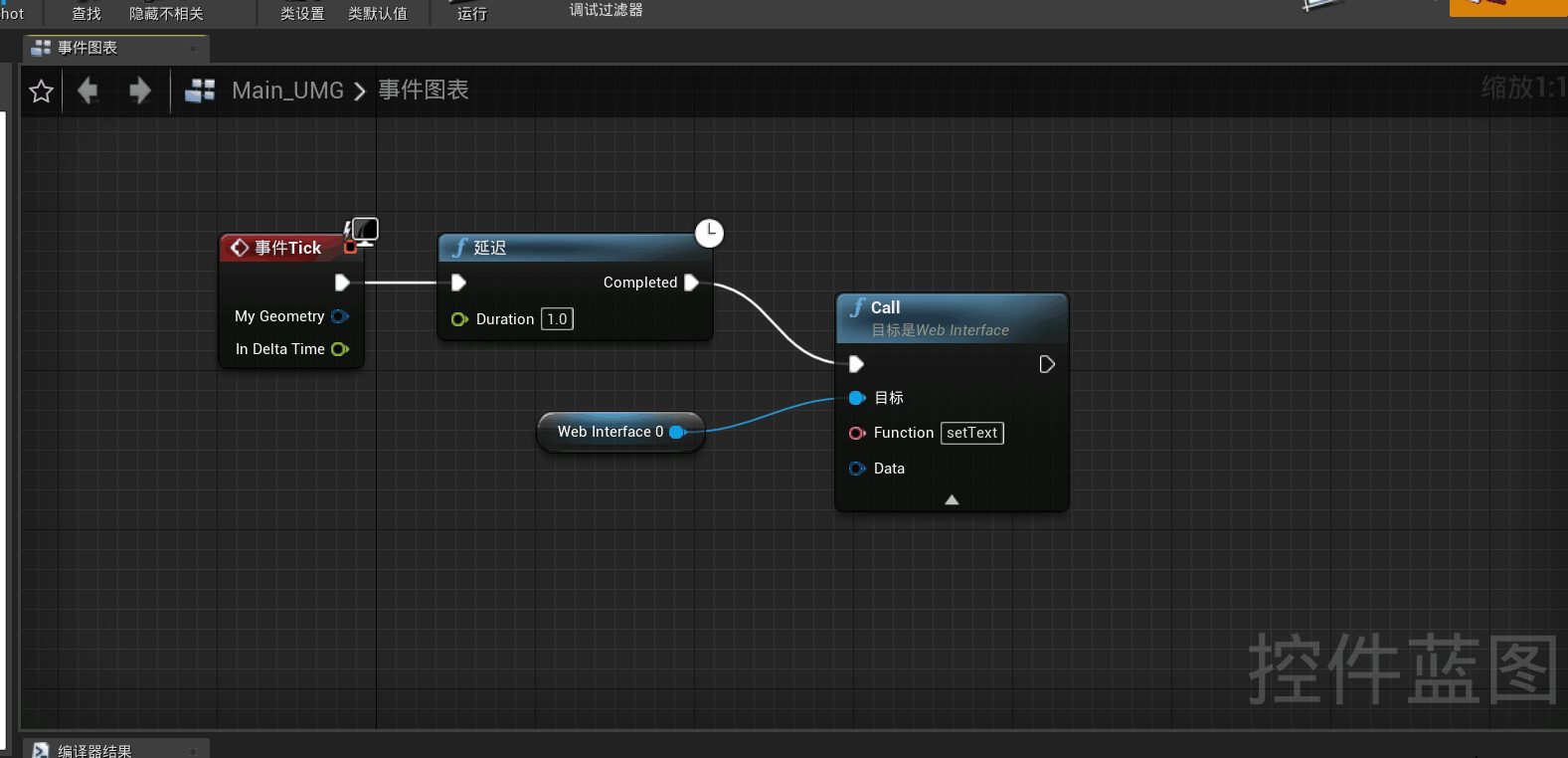Go forward with the right navigation arrow
1568x758 pixels.
140,91
